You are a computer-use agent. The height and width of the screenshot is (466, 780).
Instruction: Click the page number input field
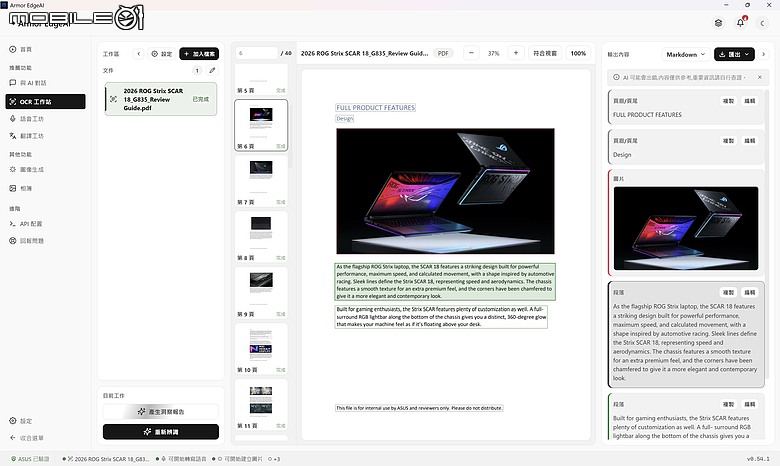(x=256, y=53)
